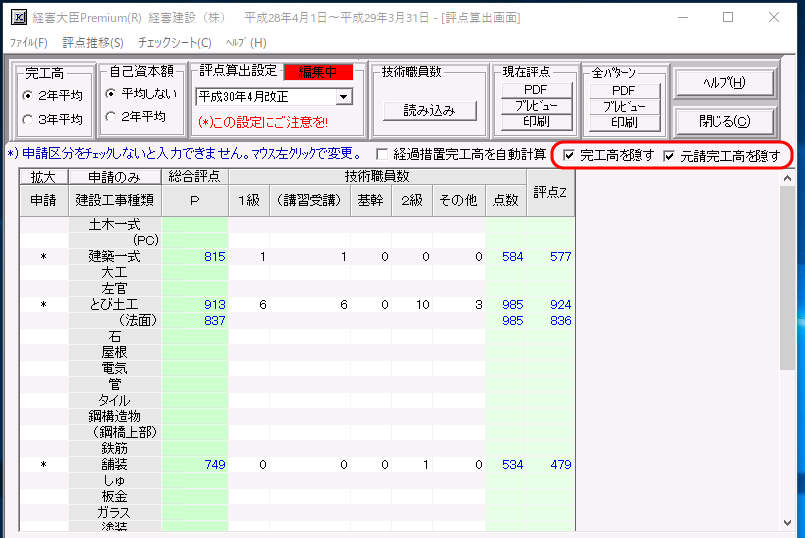Expand the 平成30年4月改正 dropdown arrow
The width and height of the screenshot is (805, 538).
tap(344, 97)
